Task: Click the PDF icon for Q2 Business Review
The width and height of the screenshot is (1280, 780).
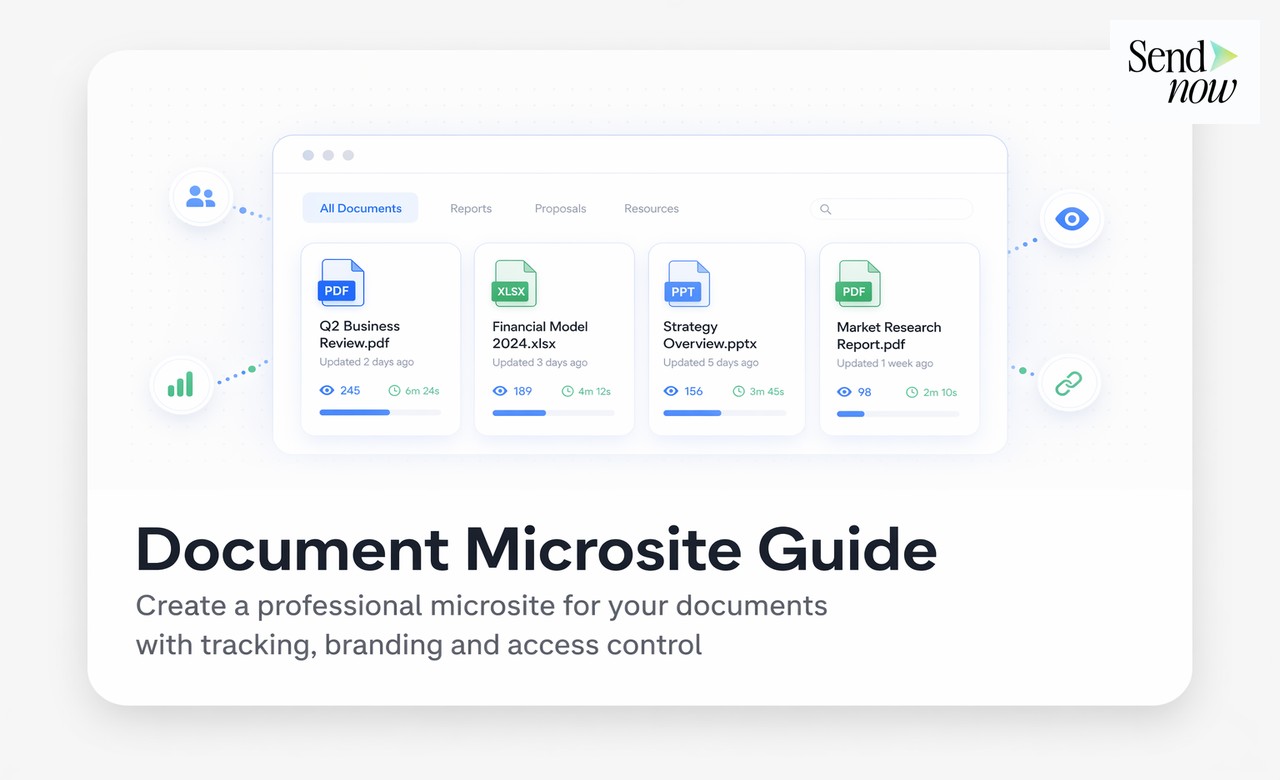Action: pos(341,283)
